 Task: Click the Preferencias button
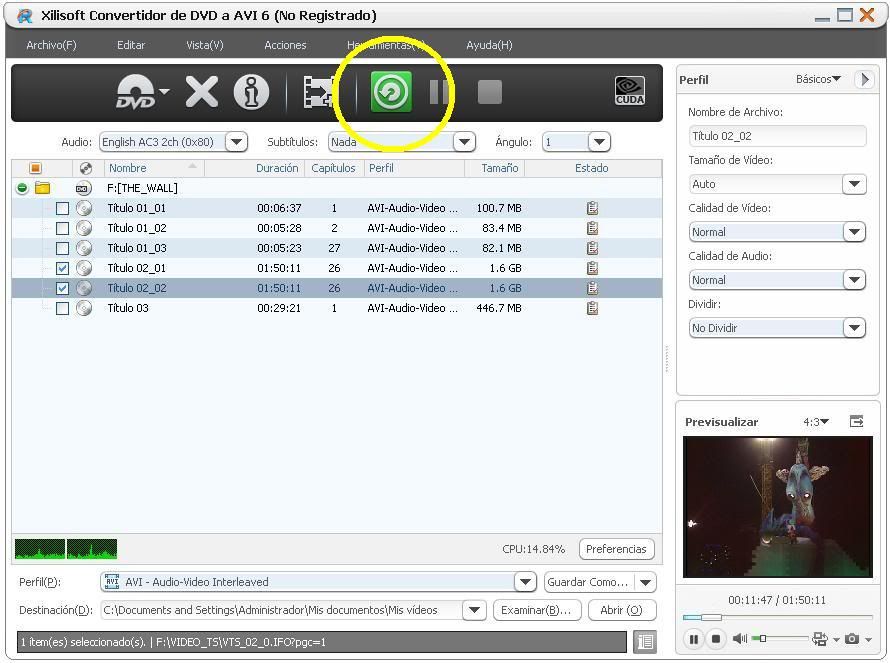[x=616, y=549]
